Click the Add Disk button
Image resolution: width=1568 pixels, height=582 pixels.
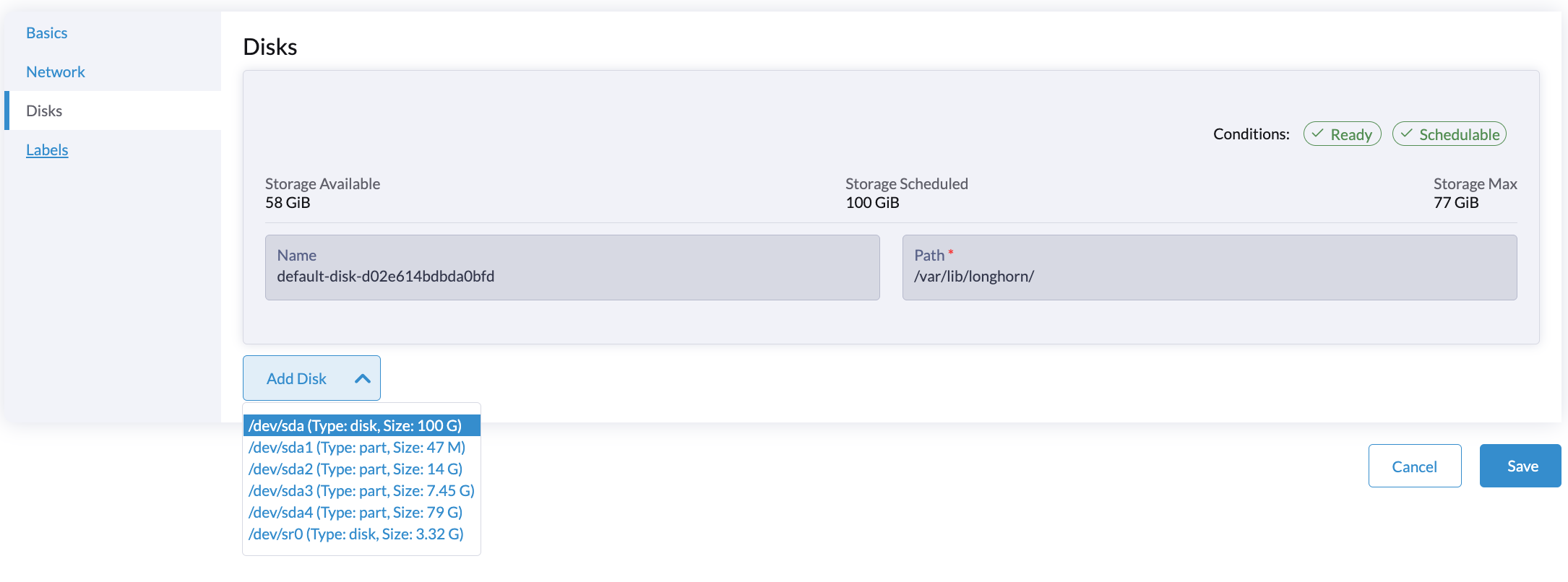(x=296, y=378)
